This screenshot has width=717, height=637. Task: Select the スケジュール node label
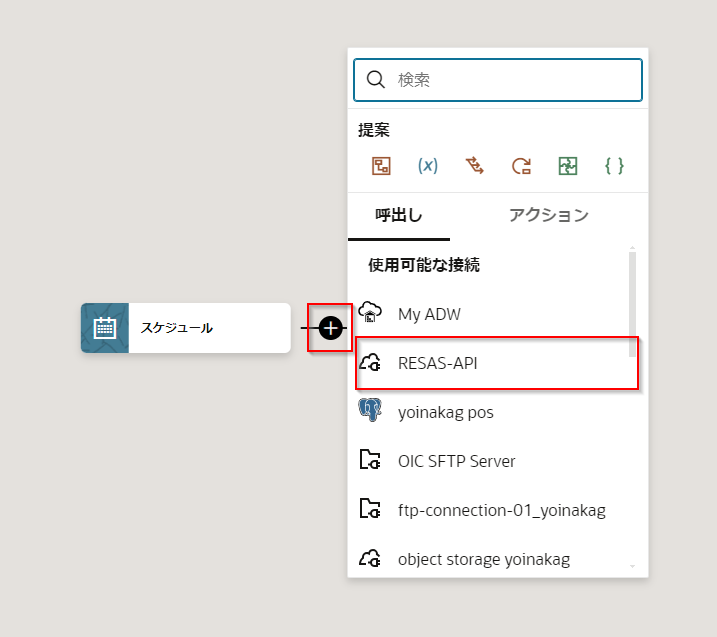pyautogui.click(x=177, y=328)
